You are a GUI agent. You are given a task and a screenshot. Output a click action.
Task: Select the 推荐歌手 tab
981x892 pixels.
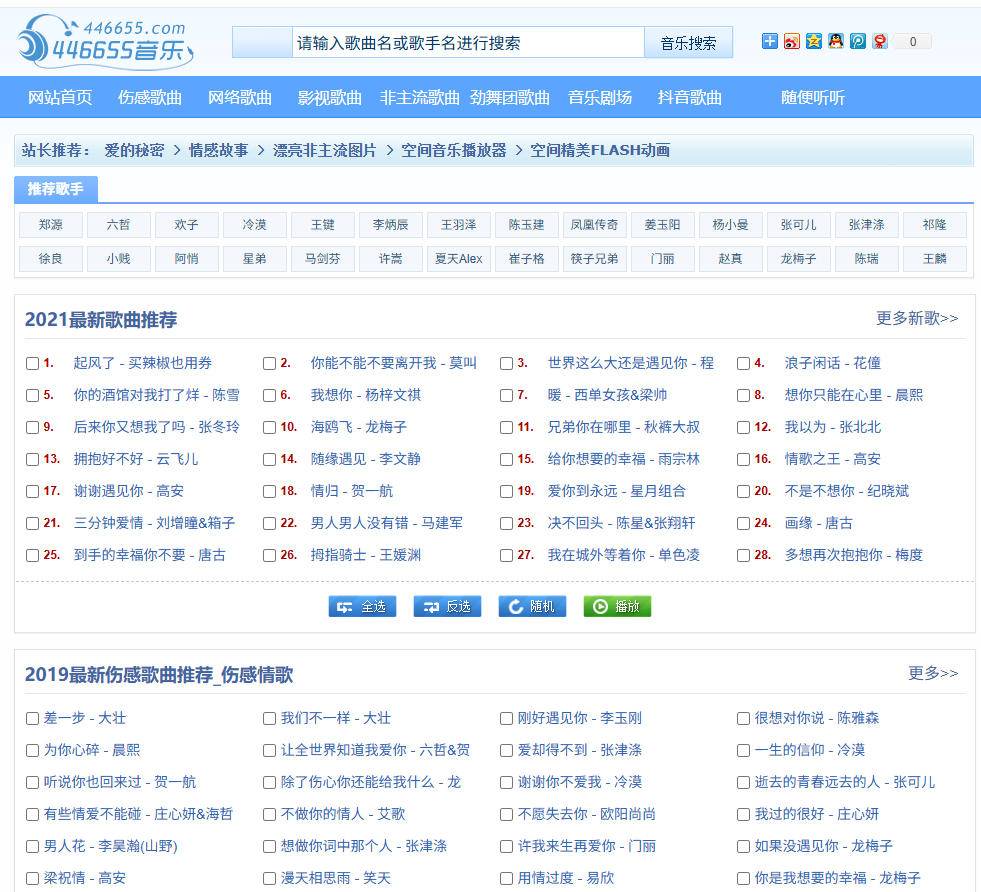[55, 188]
